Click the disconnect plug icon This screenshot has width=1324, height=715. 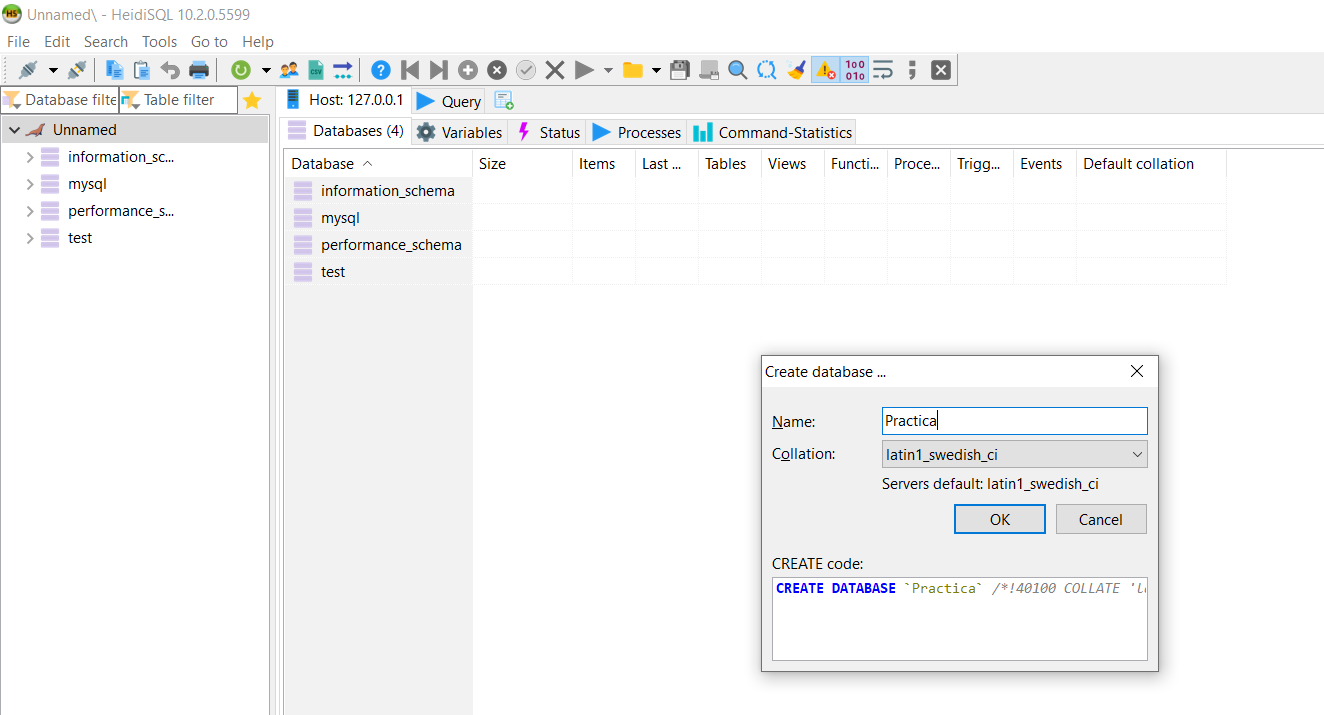(x=77, y=70)
